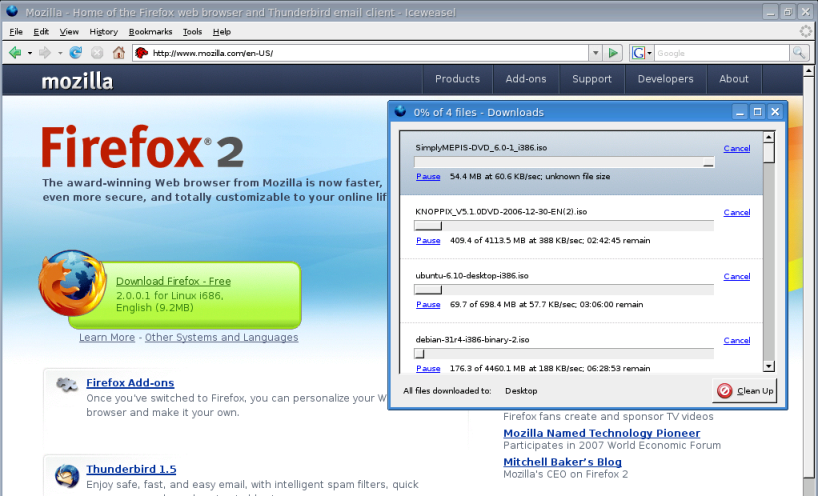Click the browser page scrollbar up arrow
The height and width of the screenshot is (496, 818).
809,70
